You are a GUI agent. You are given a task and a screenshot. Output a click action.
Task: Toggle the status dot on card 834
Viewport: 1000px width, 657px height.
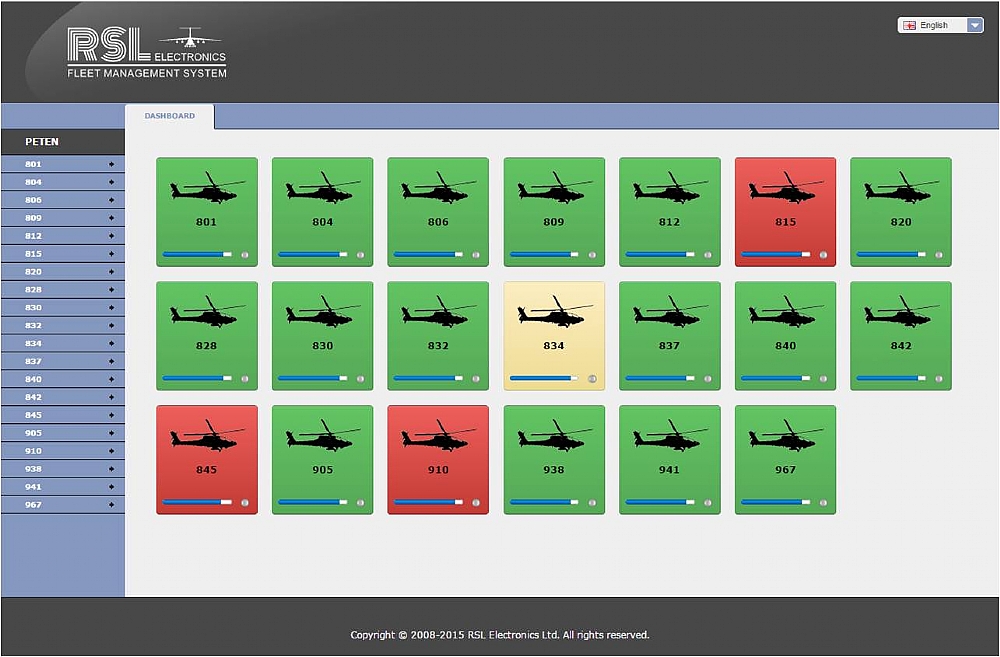click(x=592, y=379)
